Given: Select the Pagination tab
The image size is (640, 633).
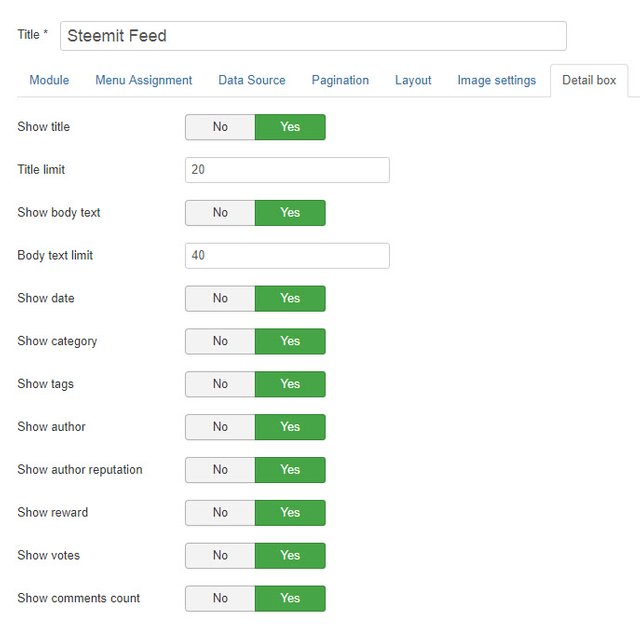Looking at the screenshot, I should (x=340, y=80).
